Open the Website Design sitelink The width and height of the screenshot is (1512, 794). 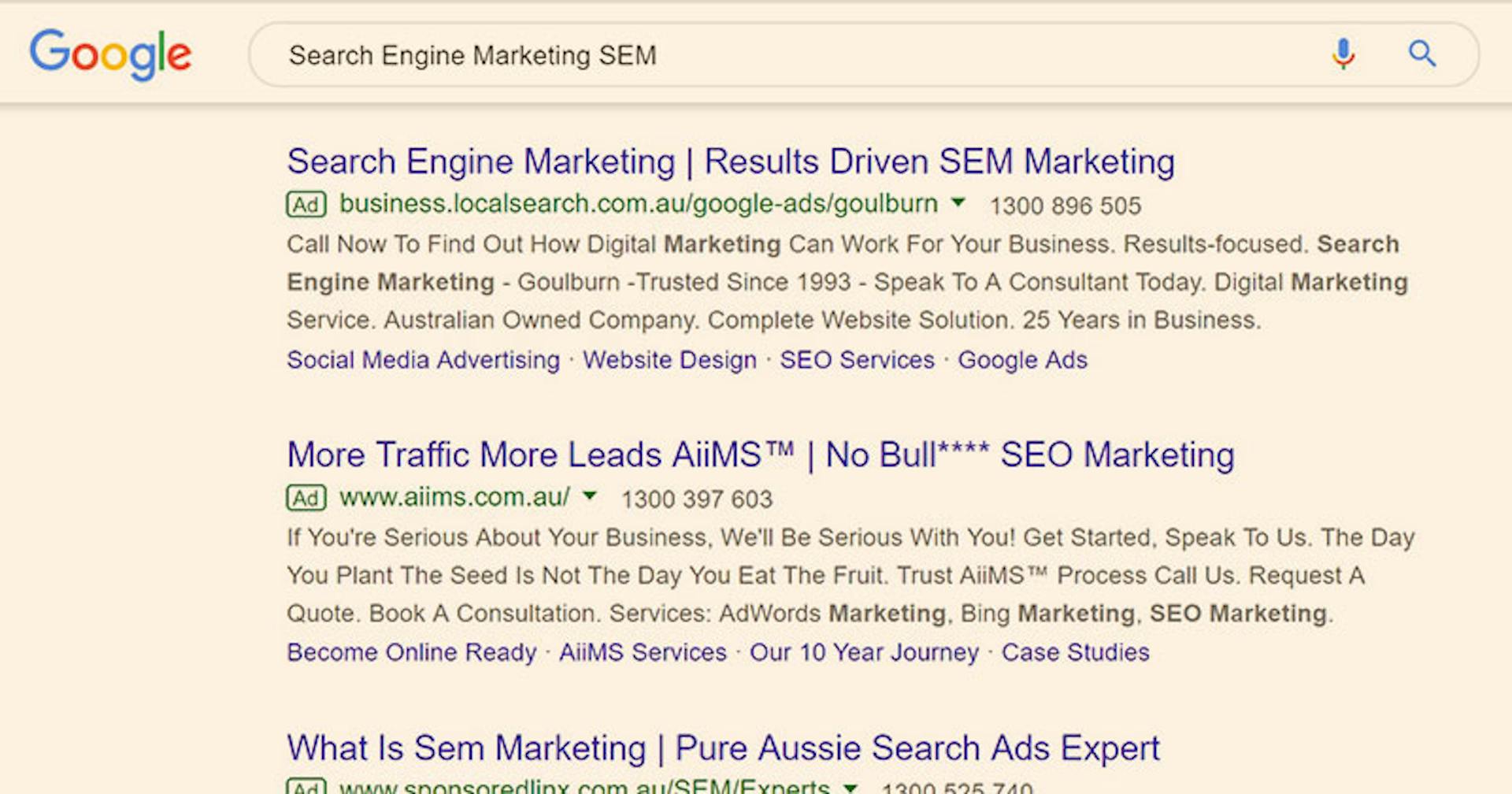coord(669,360)
